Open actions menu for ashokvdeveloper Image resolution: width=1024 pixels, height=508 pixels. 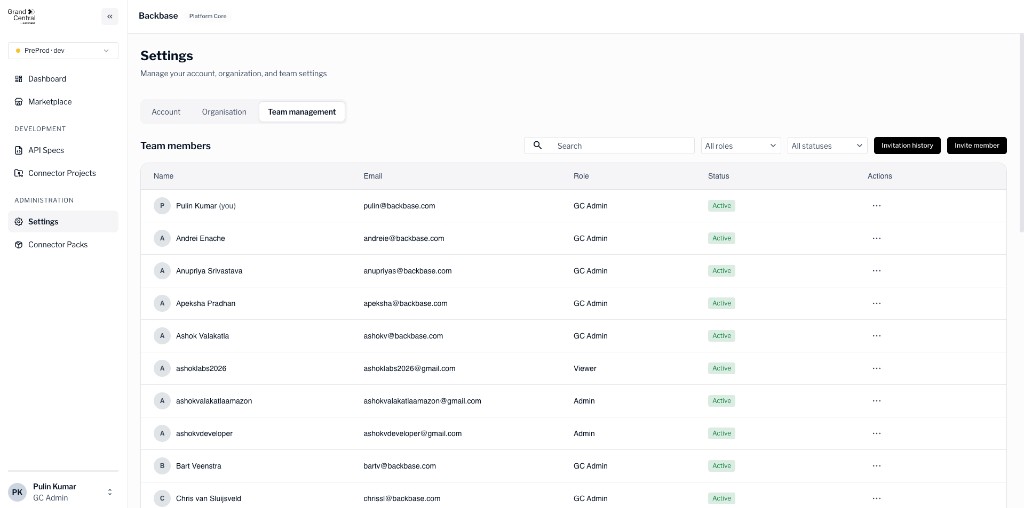click(x=876, y=433)
